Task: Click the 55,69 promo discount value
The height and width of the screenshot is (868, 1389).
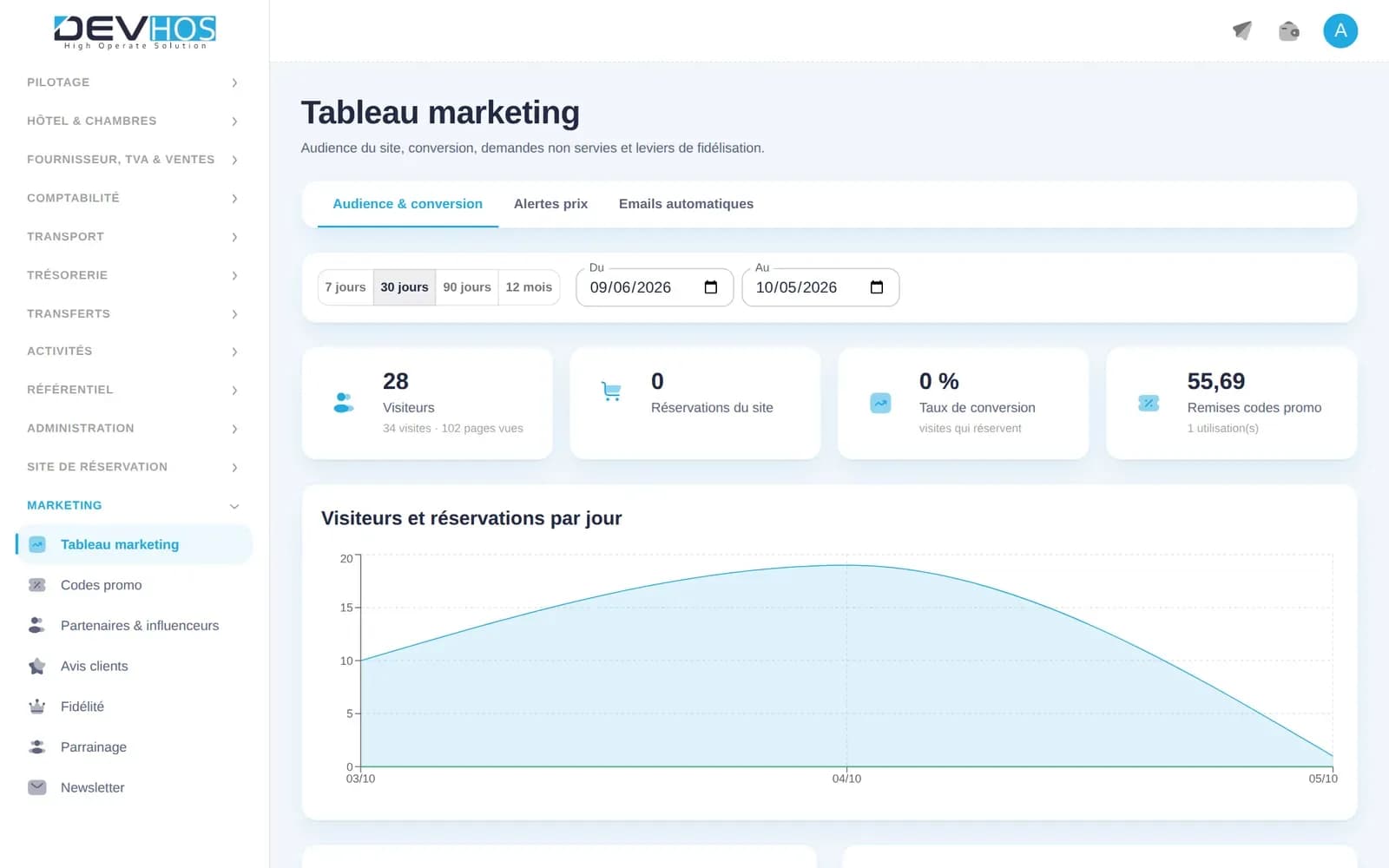Action: (1216, 381)
